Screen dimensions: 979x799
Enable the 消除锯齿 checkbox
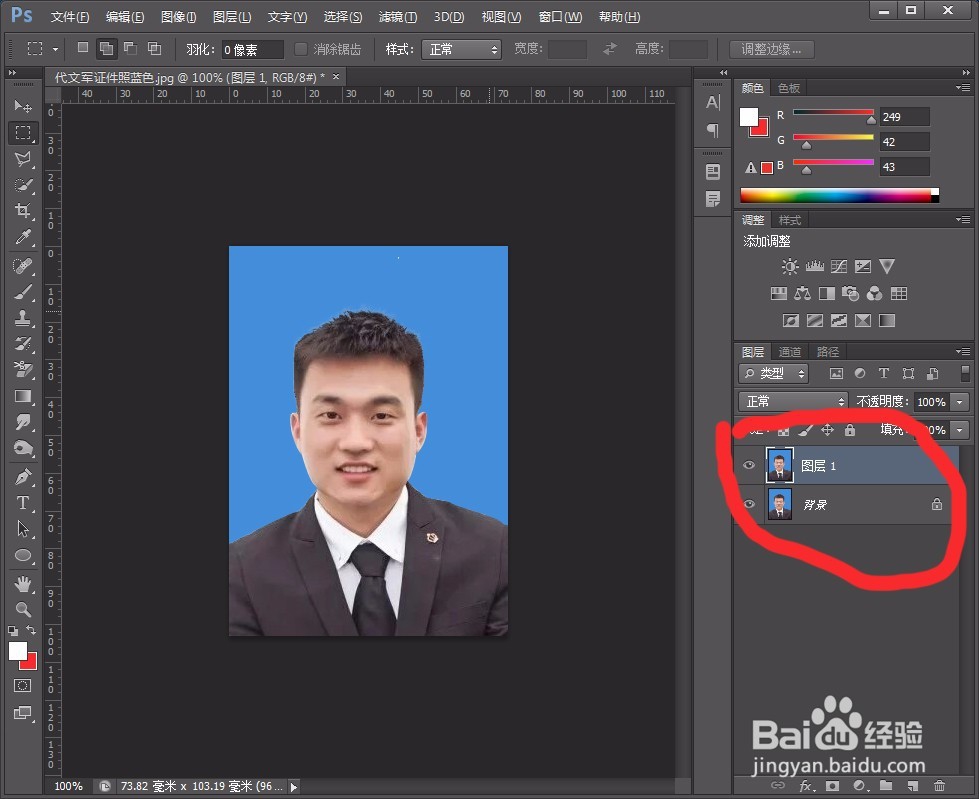tap(302, 49)
